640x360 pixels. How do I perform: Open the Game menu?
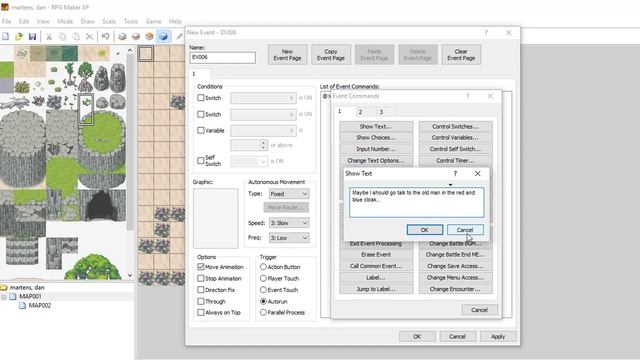153,21
